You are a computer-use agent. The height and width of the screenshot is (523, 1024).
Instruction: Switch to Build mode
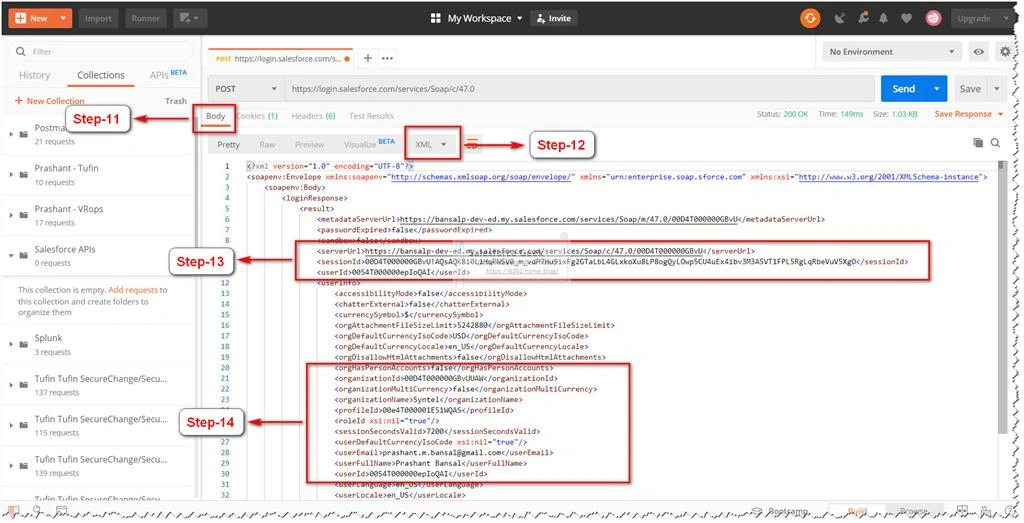point(857,511)
